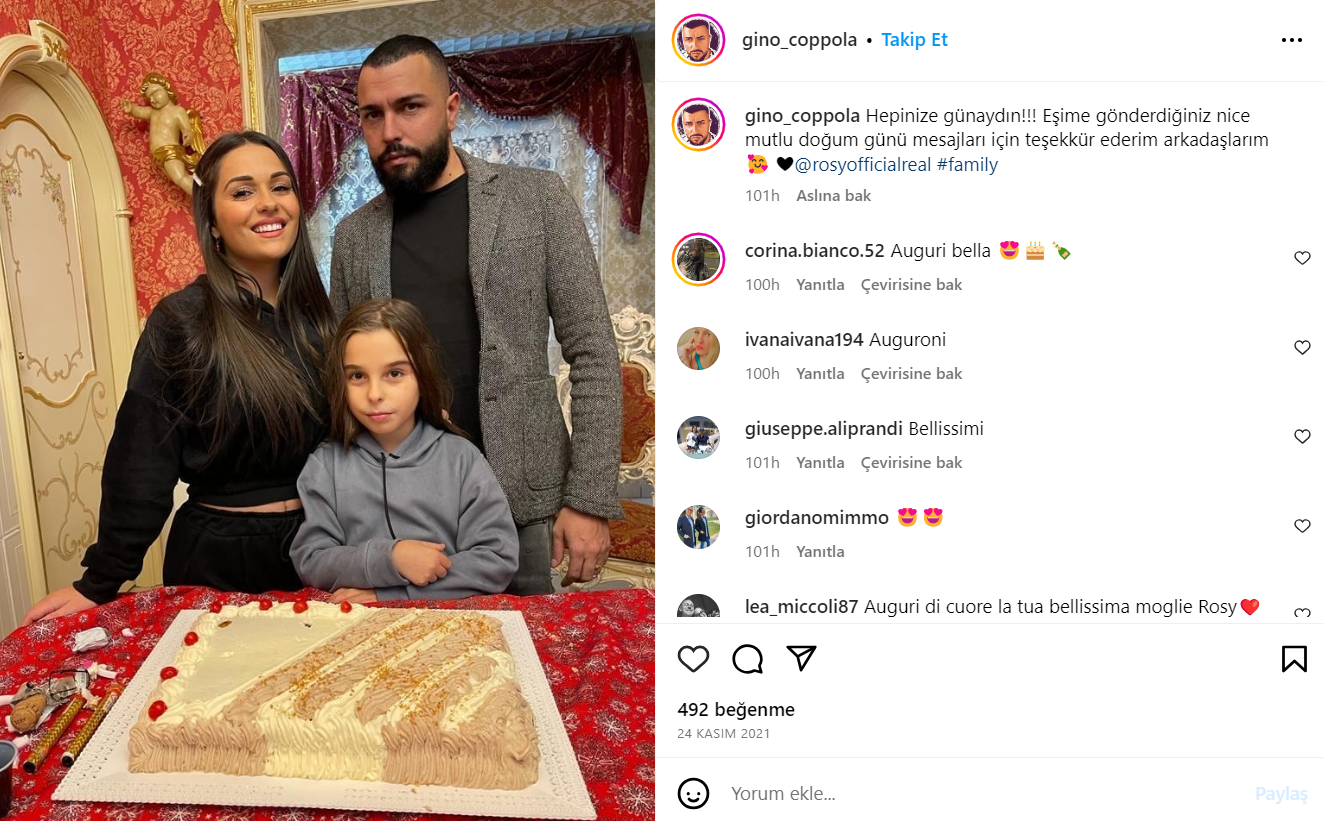Save the post with the bookmark icon
Screen dimensions: 1323x821
click(1294, 658)
